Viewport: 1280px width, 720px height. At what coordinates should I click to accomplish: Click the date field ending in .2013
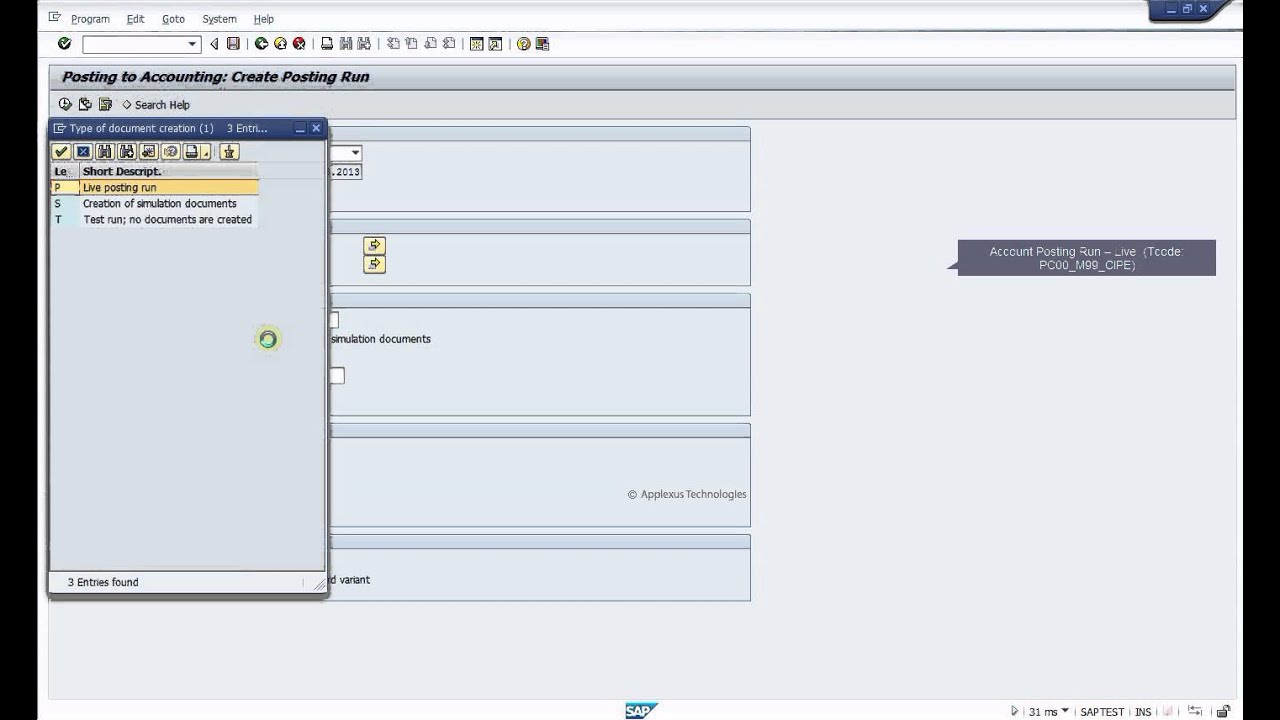[344, 172]
